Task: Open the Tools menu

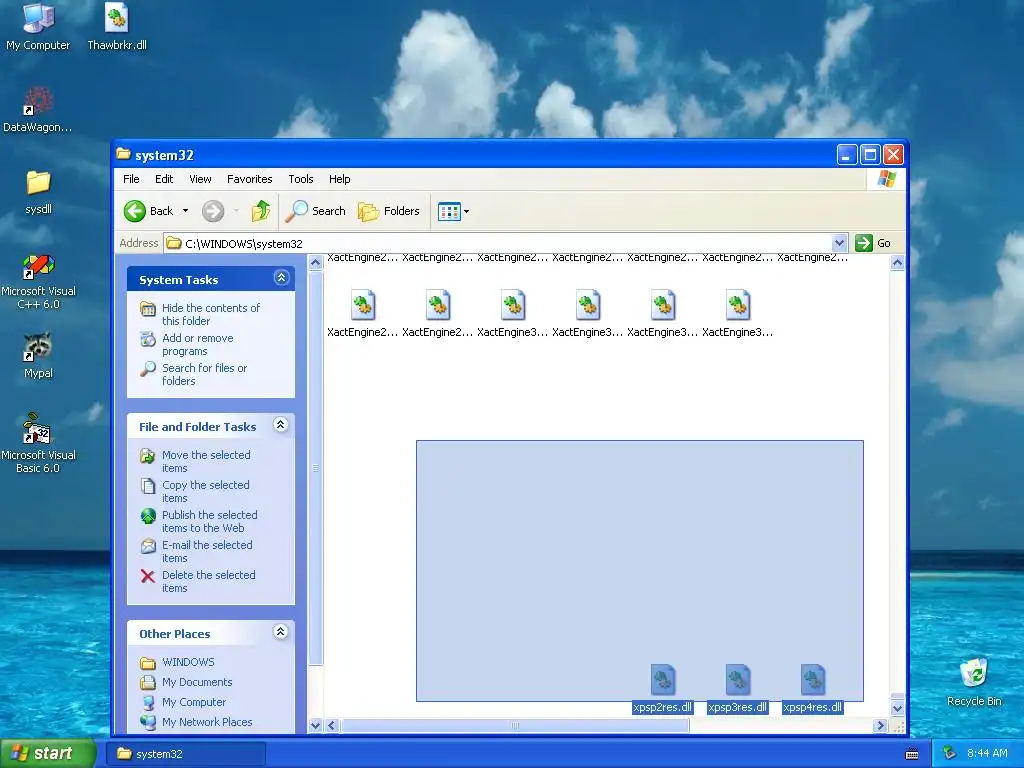Action: click(x=300, y=179)
